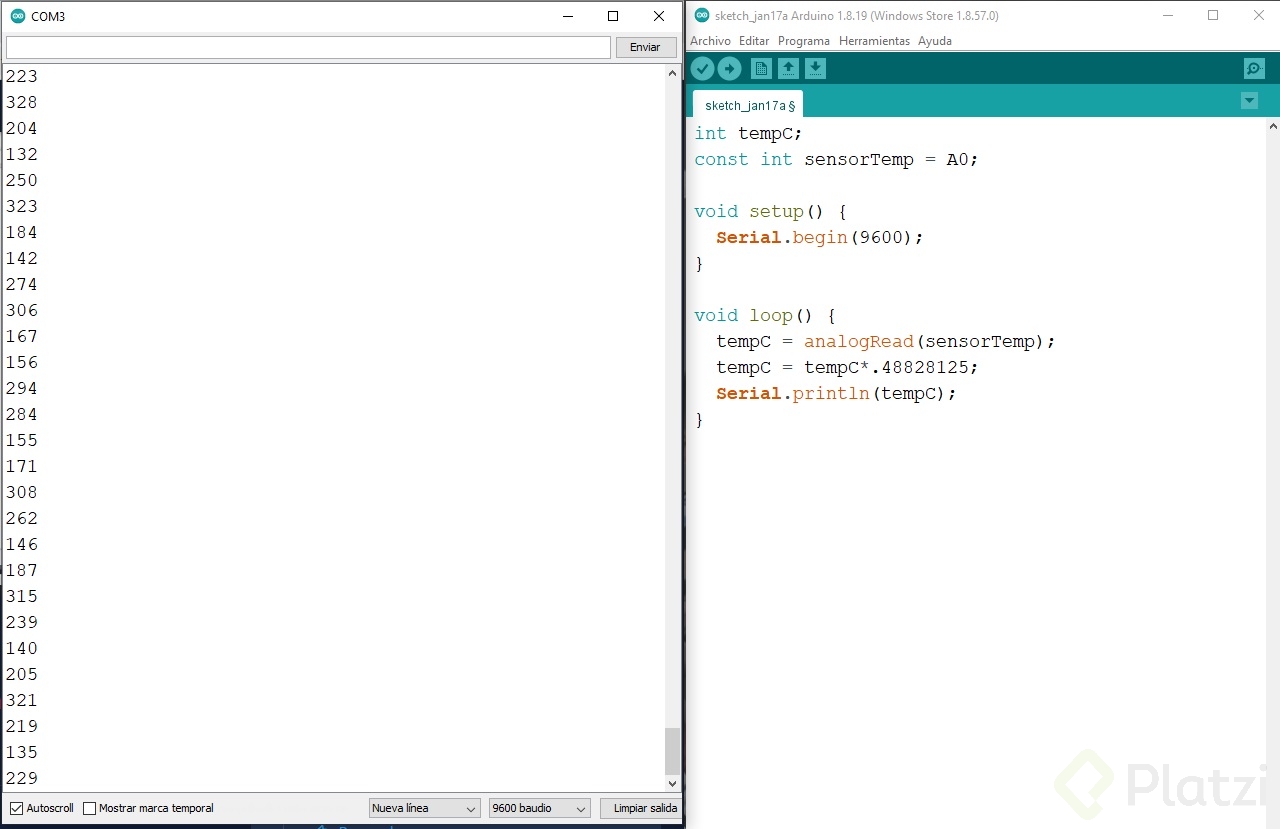
Task: Click the serial monitor scroll down arrow
Action: pos(672,784)
